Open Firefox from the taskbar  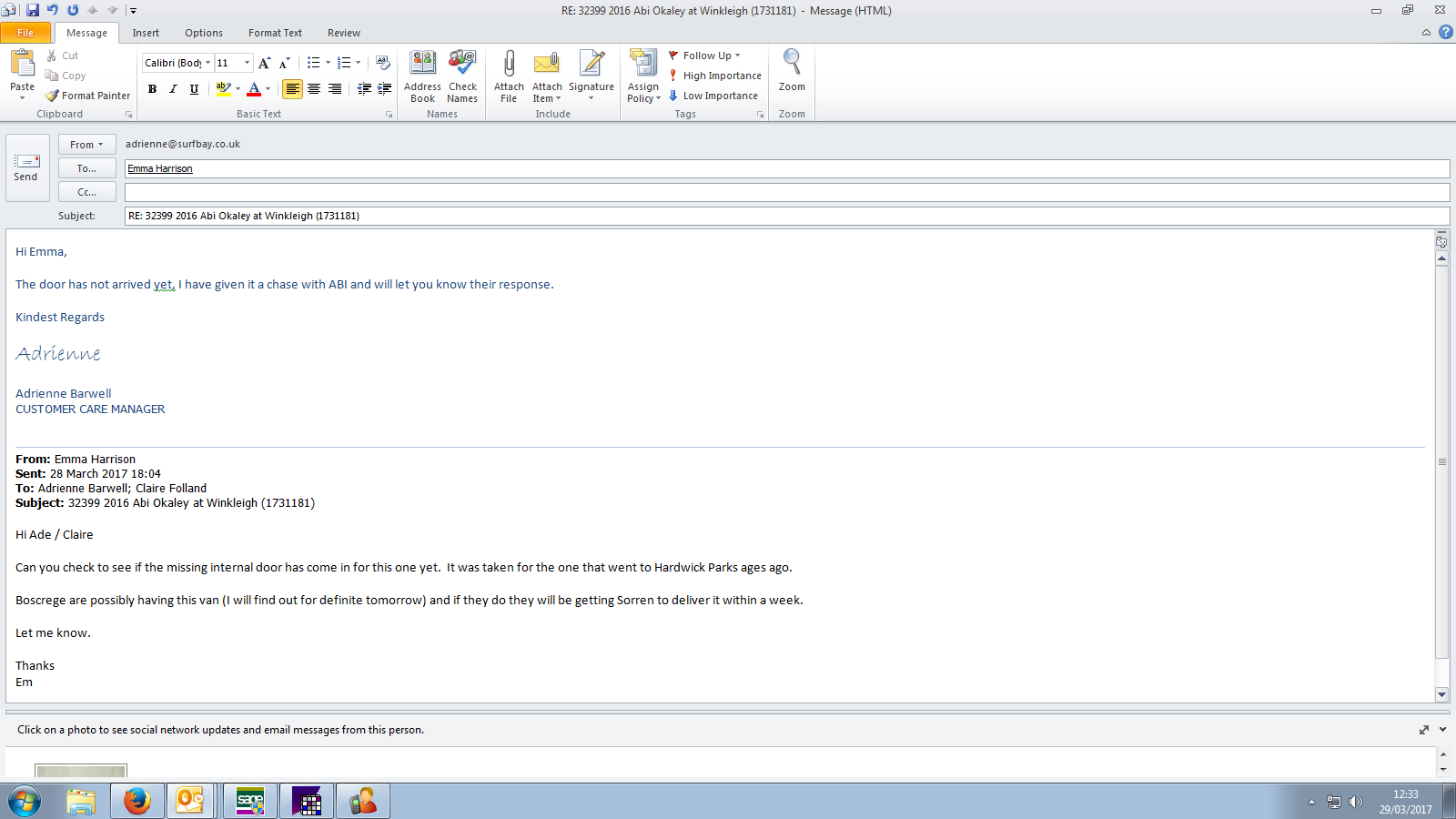pyautogui.click(x=137, y=802)
